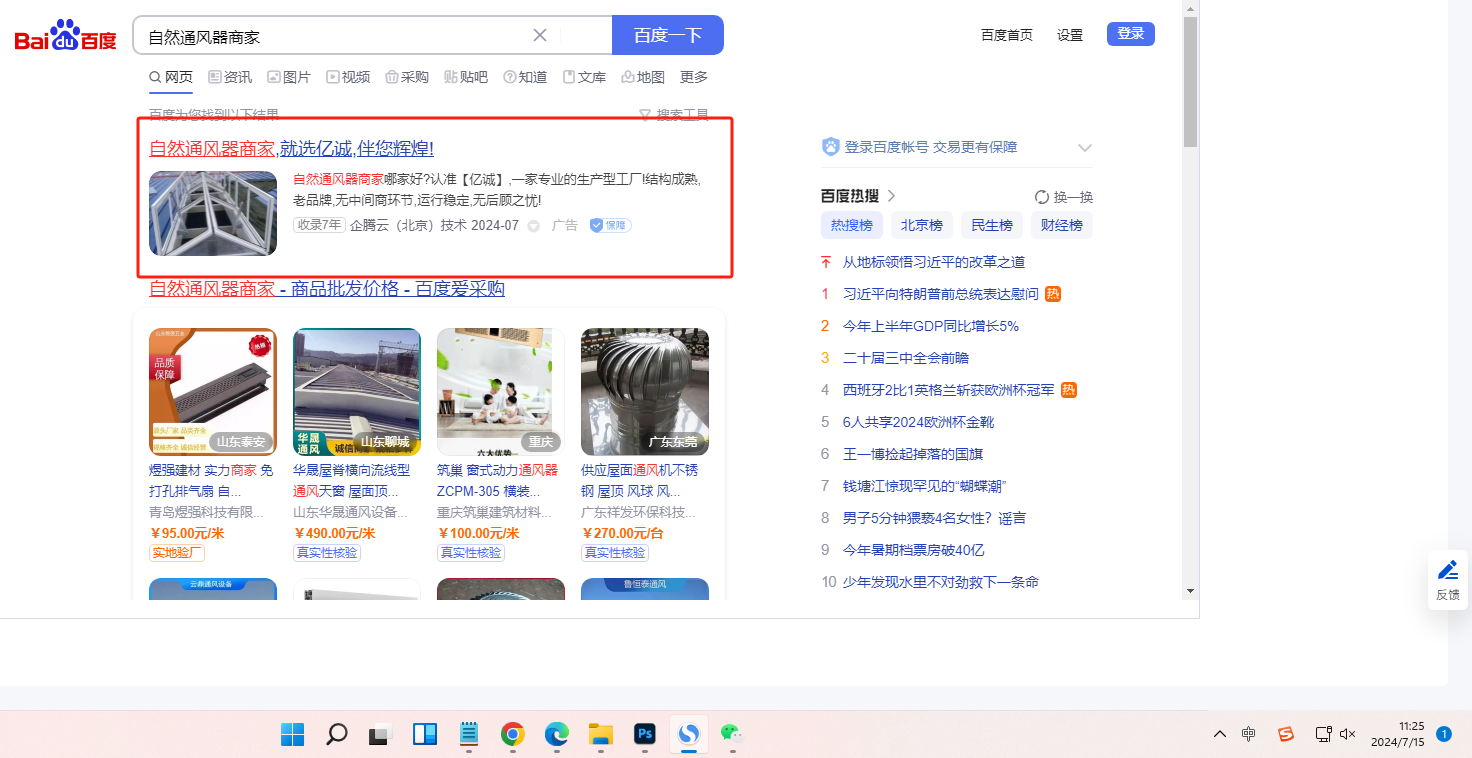Click the Sogou input method tray icon
Viewport: 1472px width, 758px height.
1286,734
